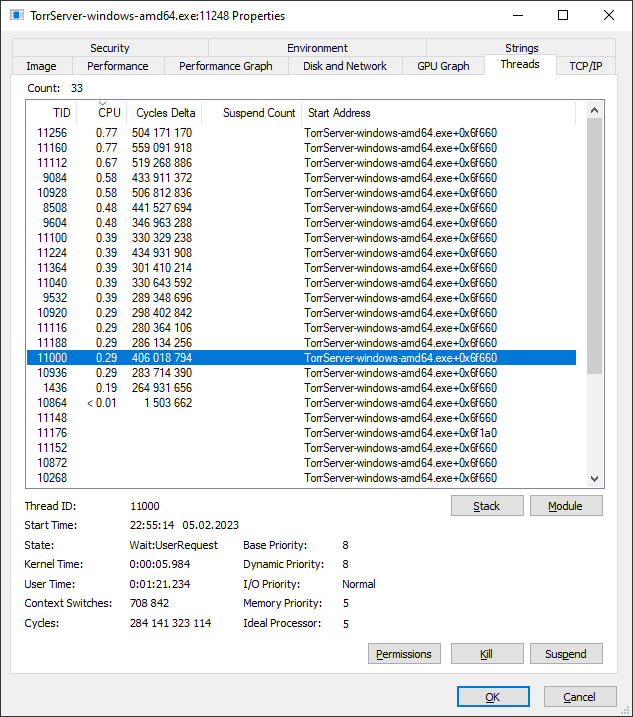Image resolution: width=633 pixels, height=717 pixels.
Task: Click the Start Time value 22:55:14
Action: 152,525
